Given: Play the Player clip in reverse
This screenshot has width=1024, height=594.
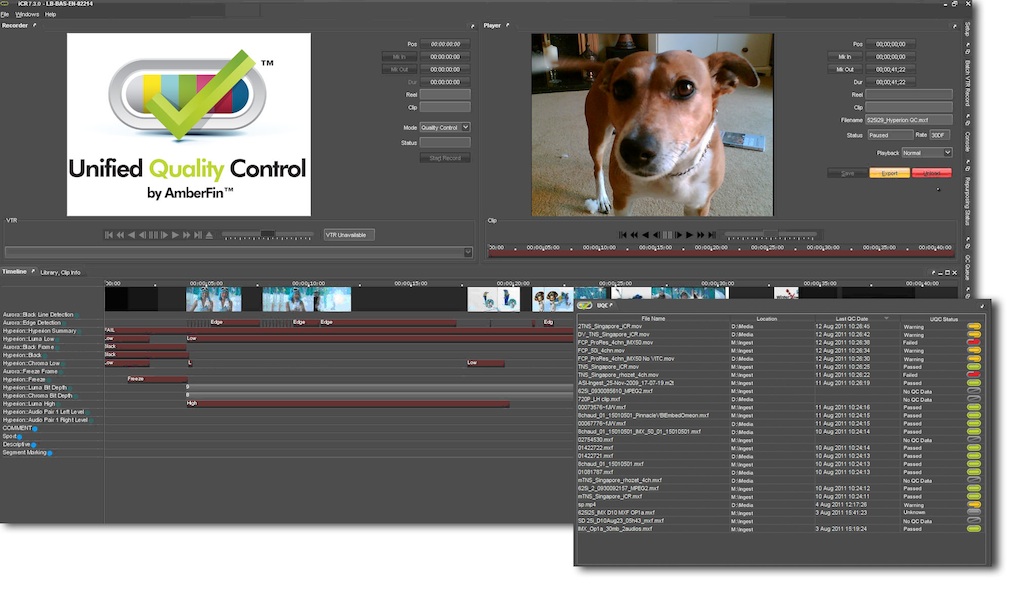Looking at the screenshot, I should pyautogui.click(x=646, y=235).
